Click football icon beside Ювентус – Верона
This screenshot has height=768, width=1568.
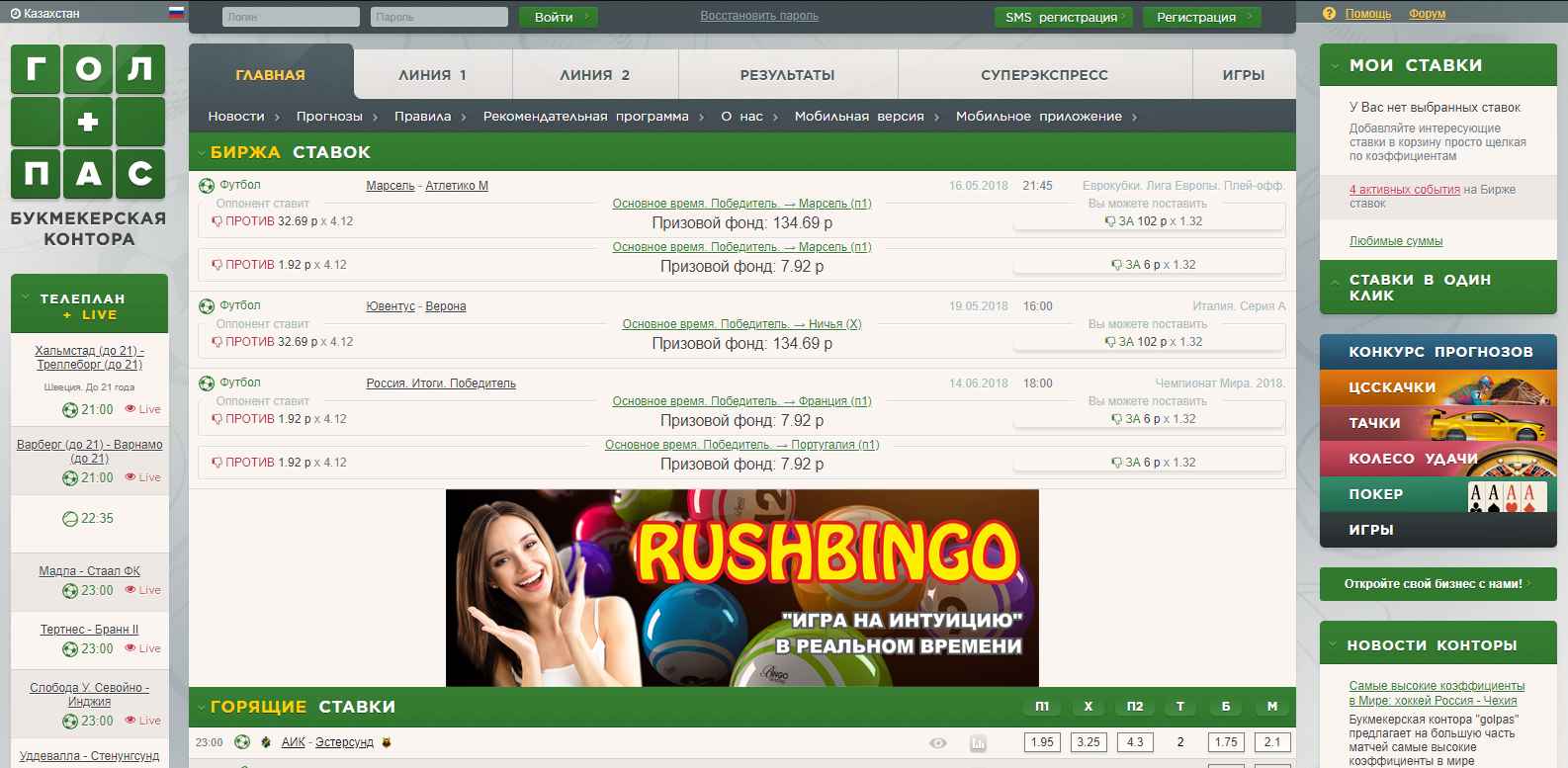point(207,305)
